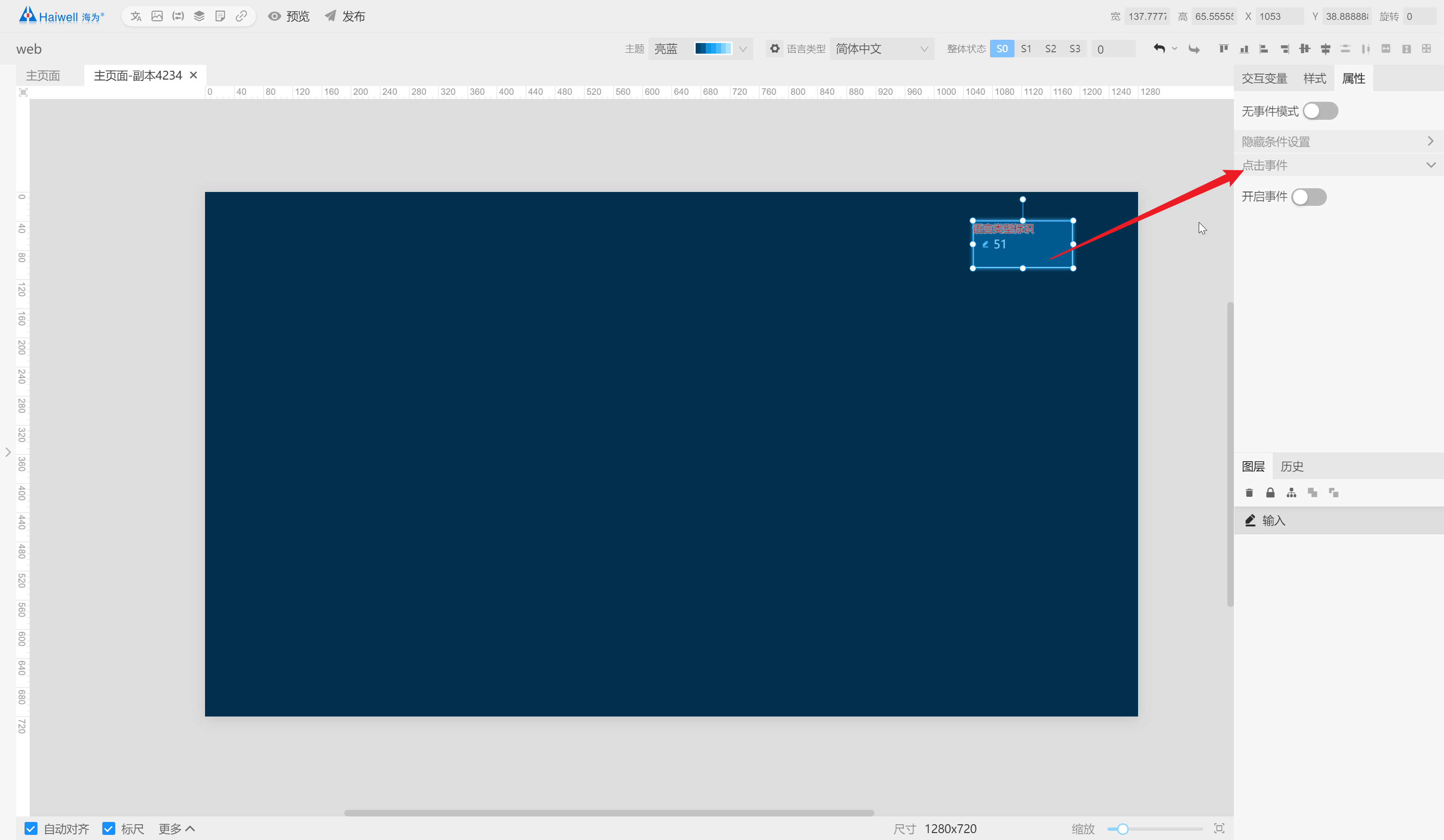Click the bring forward overlapping squares icon

1313,493
